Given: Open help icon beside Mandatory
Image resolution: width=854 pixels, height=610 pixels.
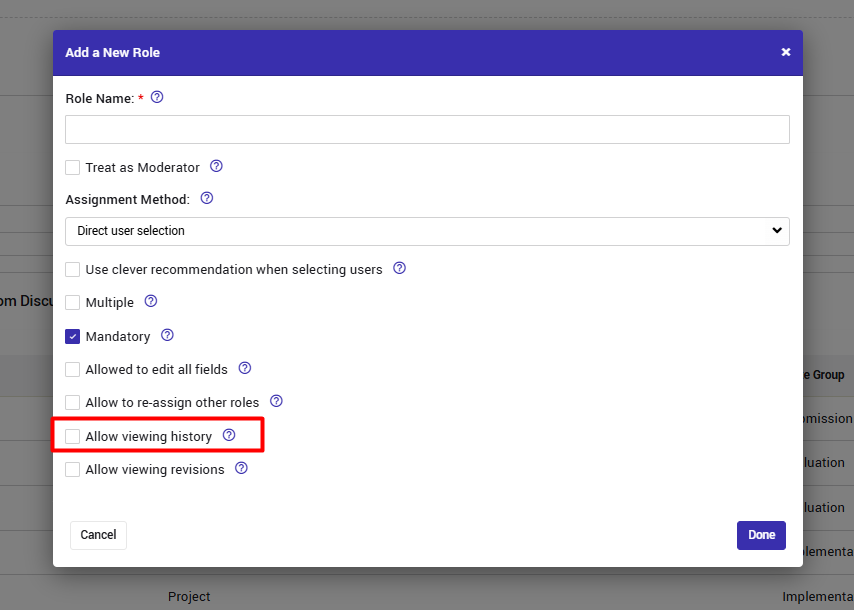Looking at the screenshot, I should [x=167, y=335].
